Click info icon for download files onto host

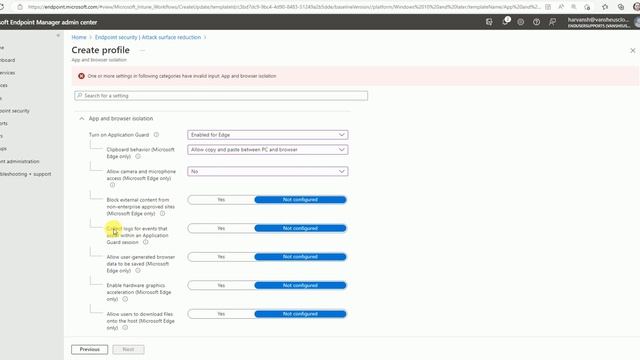pos(125,328)
